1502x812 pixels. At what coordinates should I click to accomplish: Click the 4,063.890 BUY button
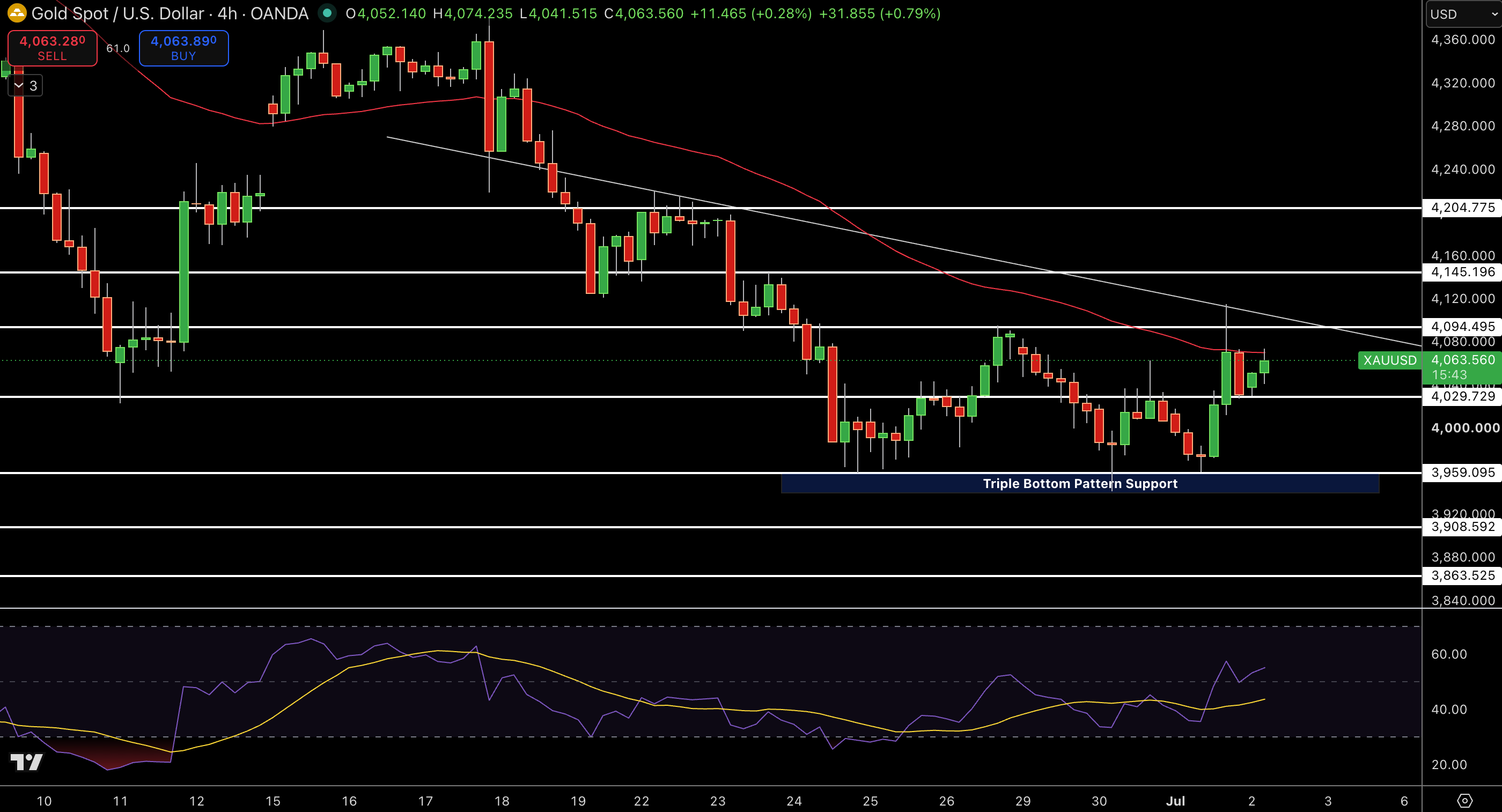(183, 48)
